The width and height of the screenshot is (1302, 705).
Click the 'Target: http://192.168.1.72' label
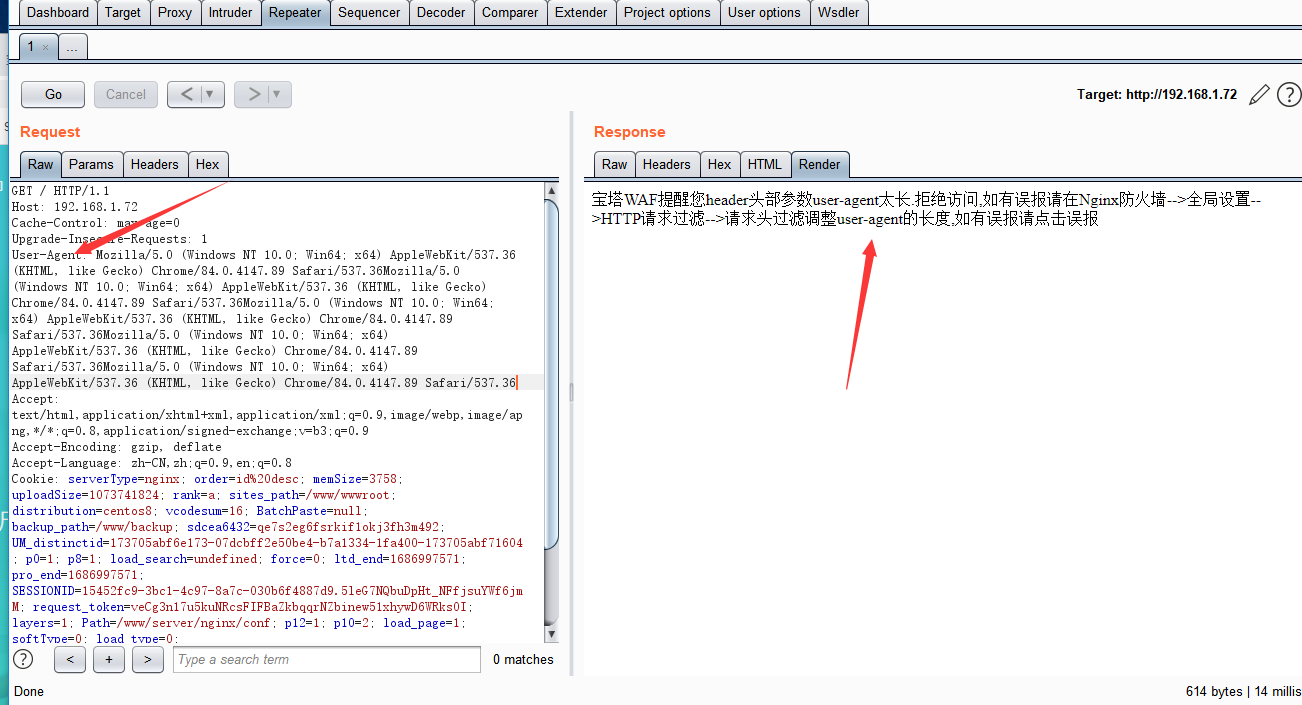tap(1157, 94)
